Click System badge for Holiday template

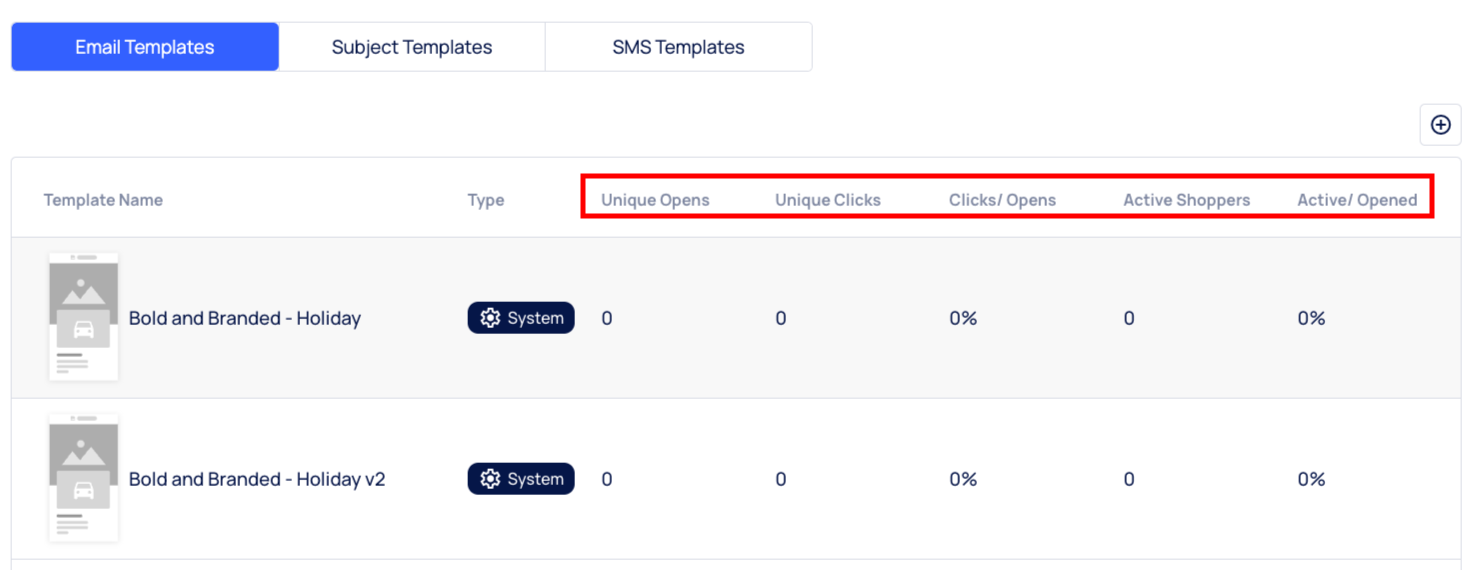point(521,318)
